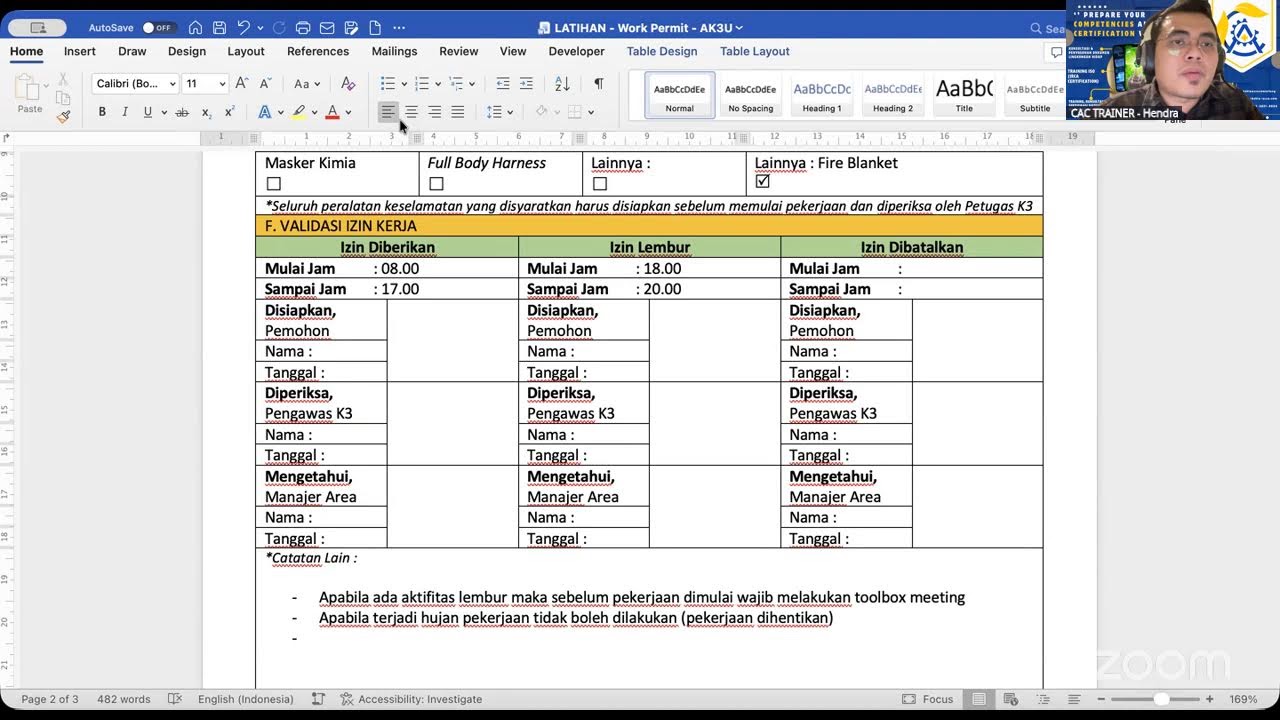
Task: Check the Full Body Harness checkbox
Action: click(x=436, y=184)
